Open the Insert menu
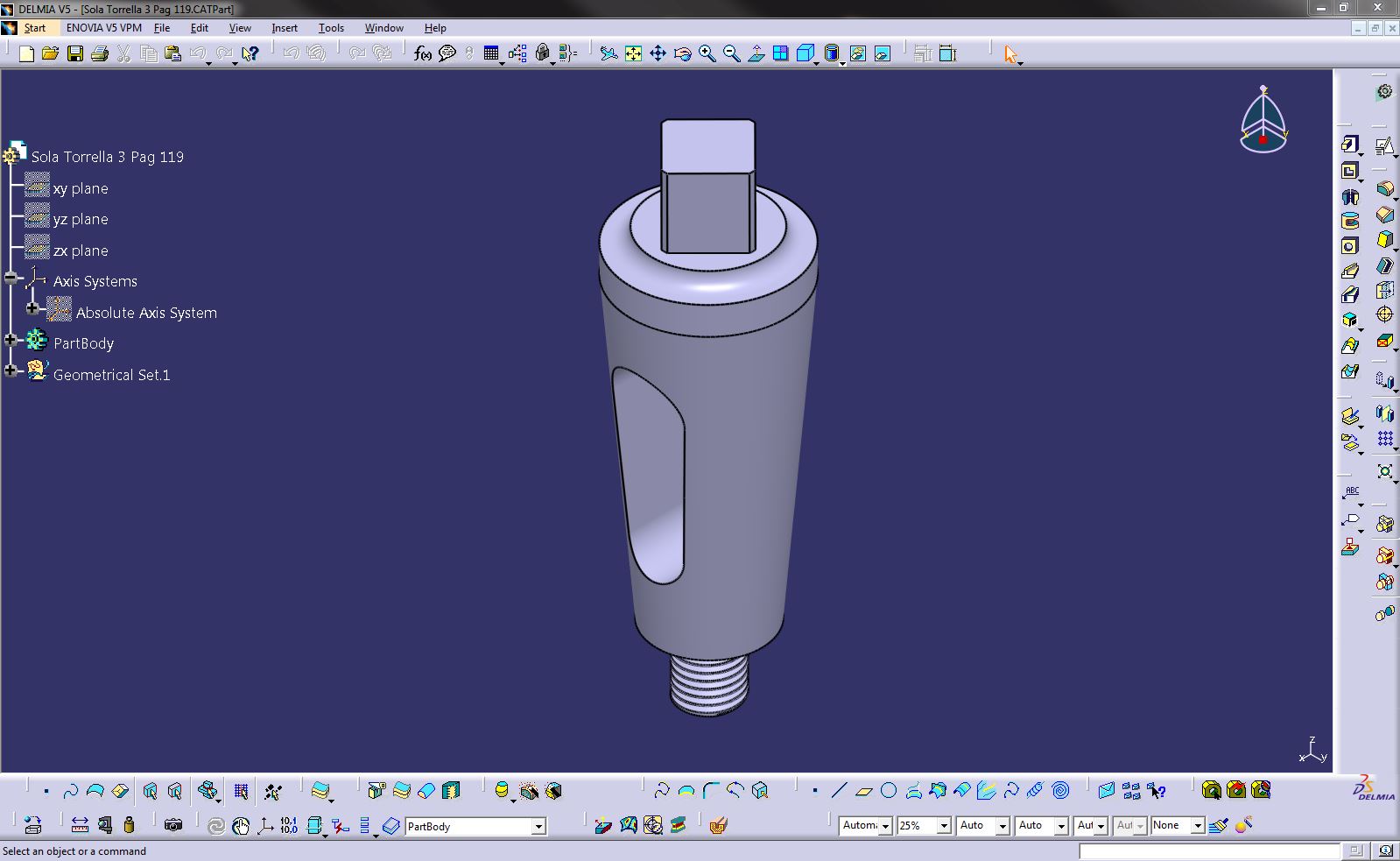The width and height of the screenshot is (1400, 861). pos(285,28)
